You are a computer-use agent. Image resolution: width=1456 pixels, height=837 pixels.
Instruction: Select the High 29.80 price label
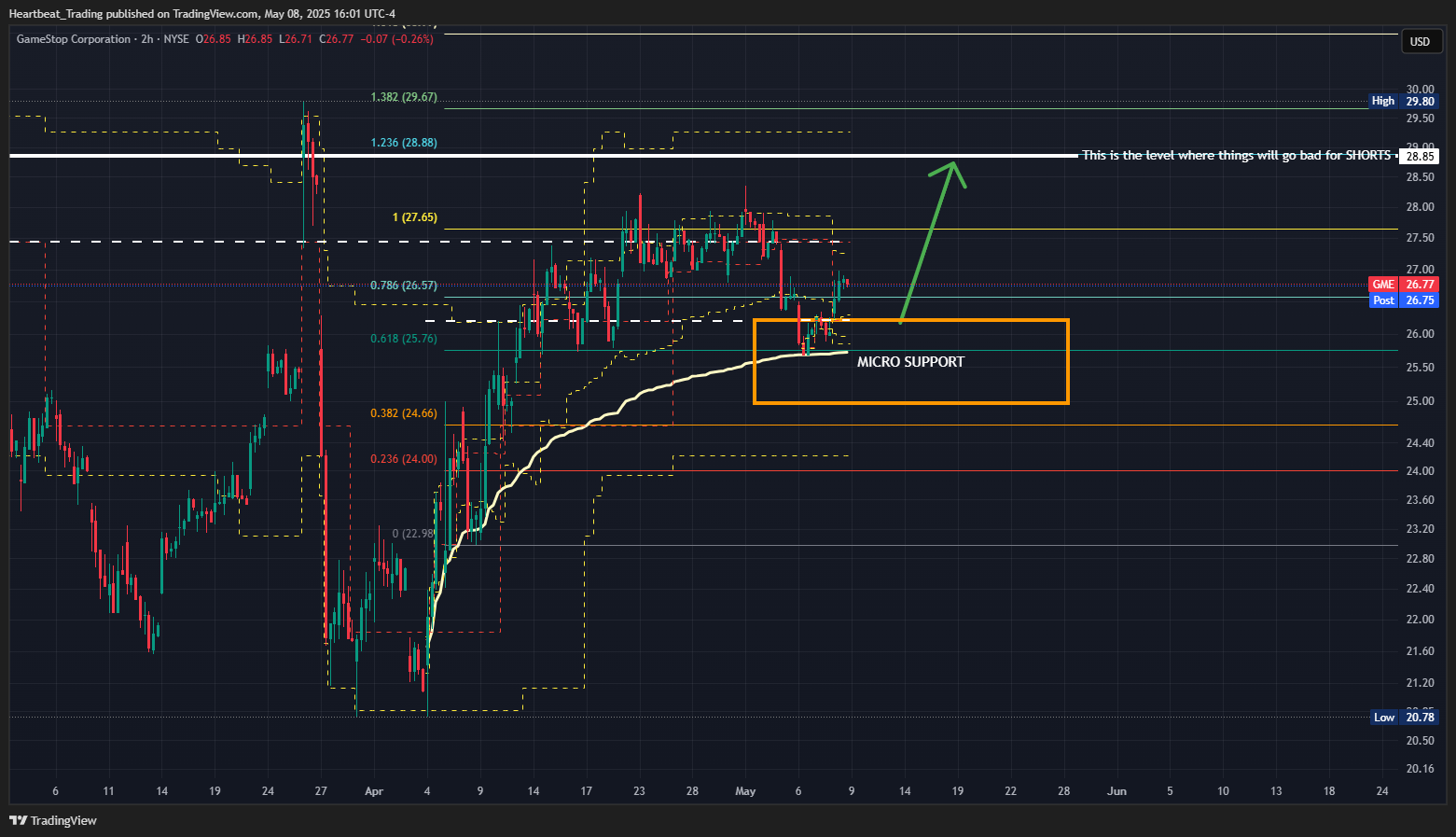[1403, 101]
